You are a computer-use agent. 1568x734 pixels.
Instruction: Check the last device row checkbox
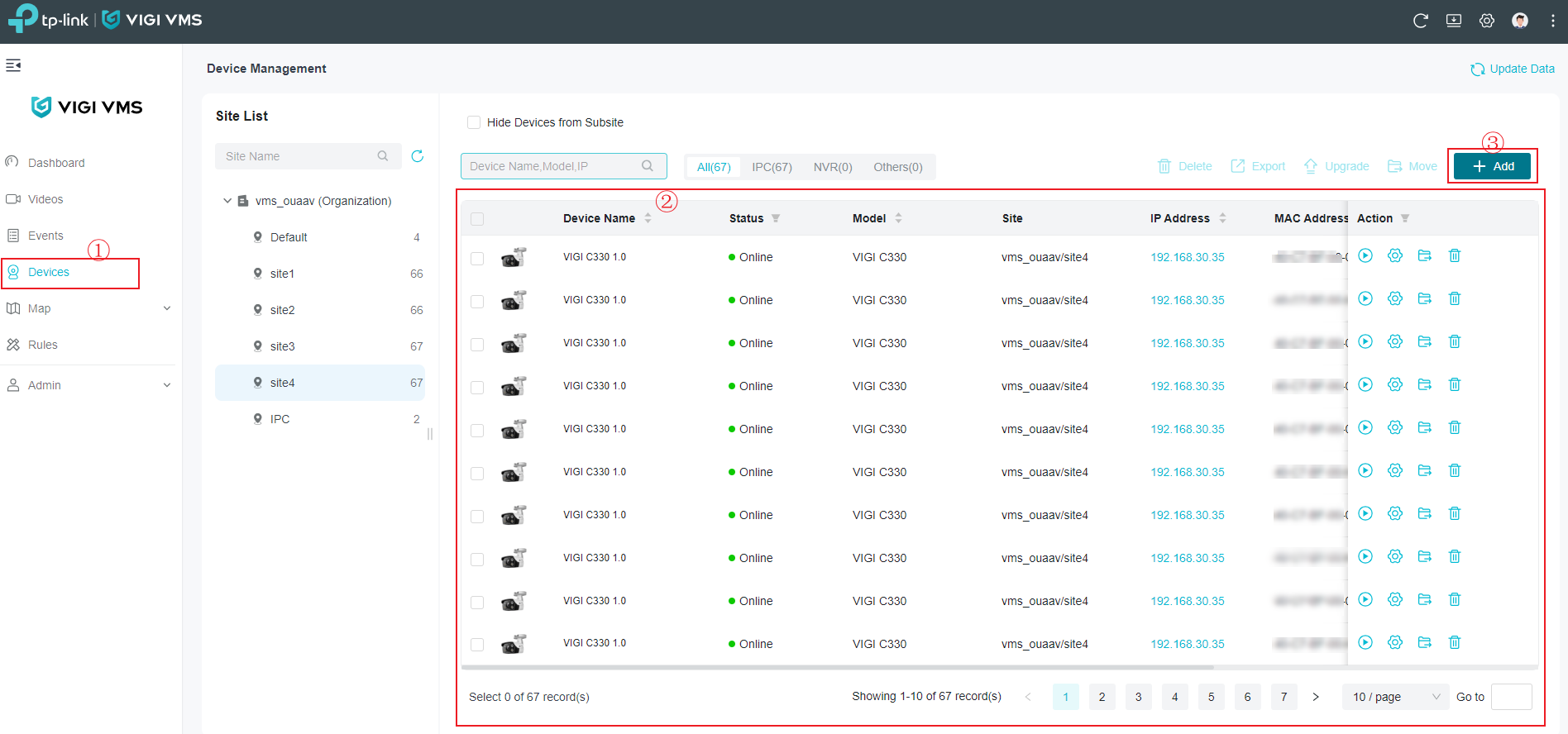[477, 645]
